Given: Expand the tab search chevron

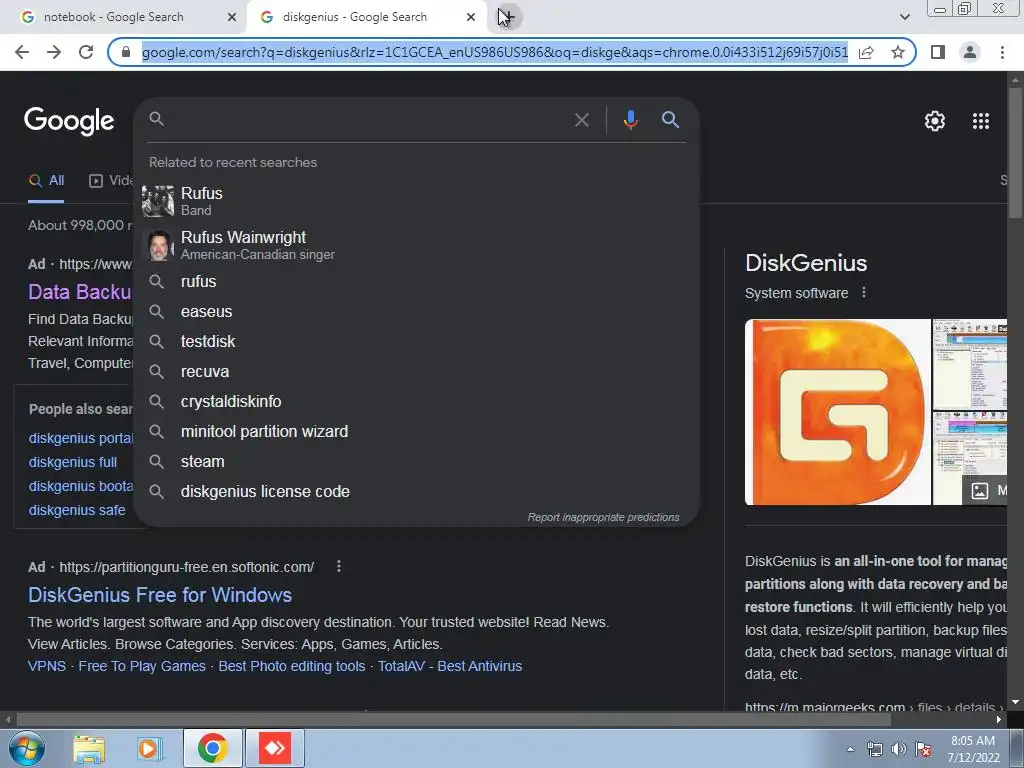Looking at the screenshot, I should (904, 17).
